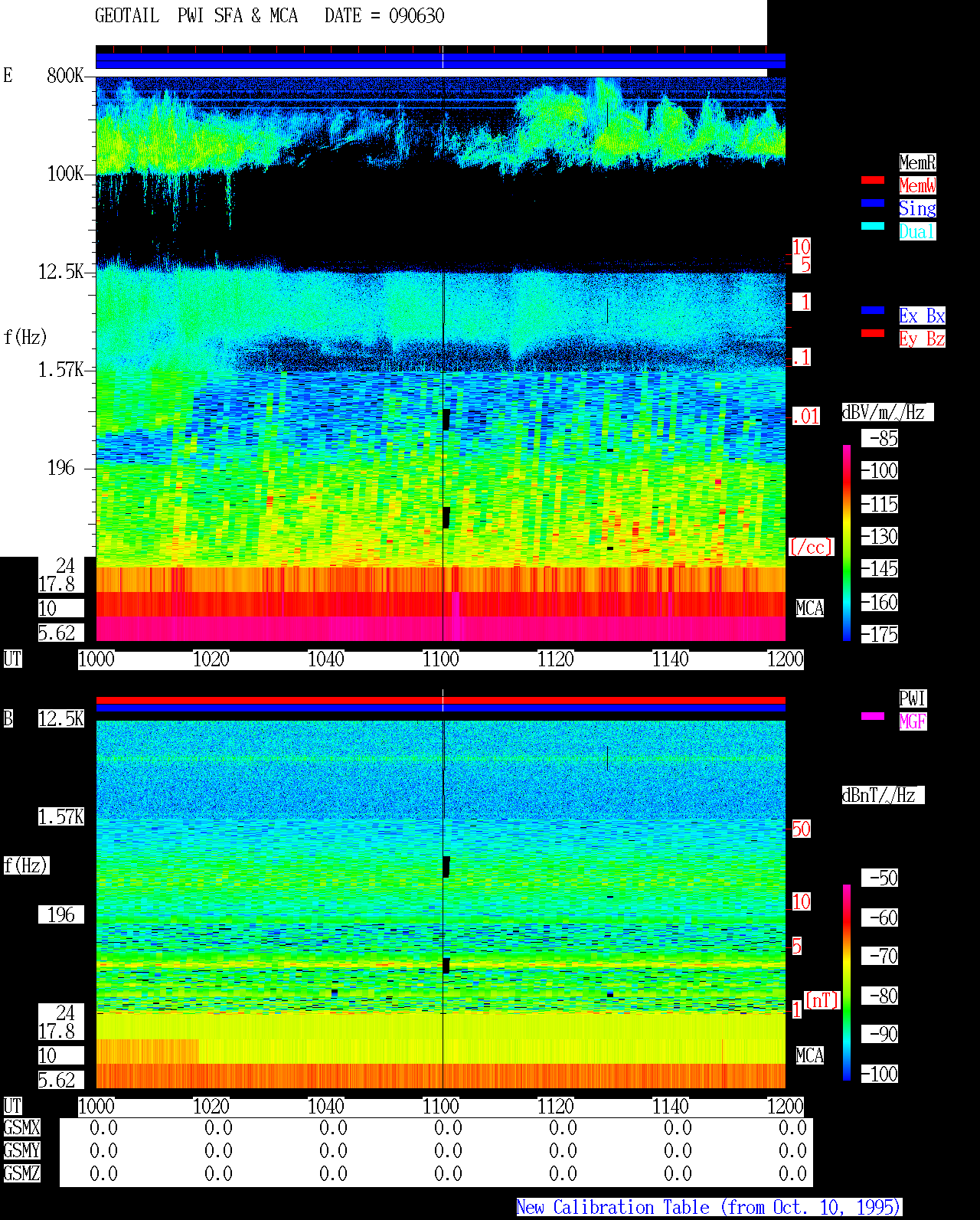Select the -85 color scale value
980x1220 pixels.
click(880, 438)
